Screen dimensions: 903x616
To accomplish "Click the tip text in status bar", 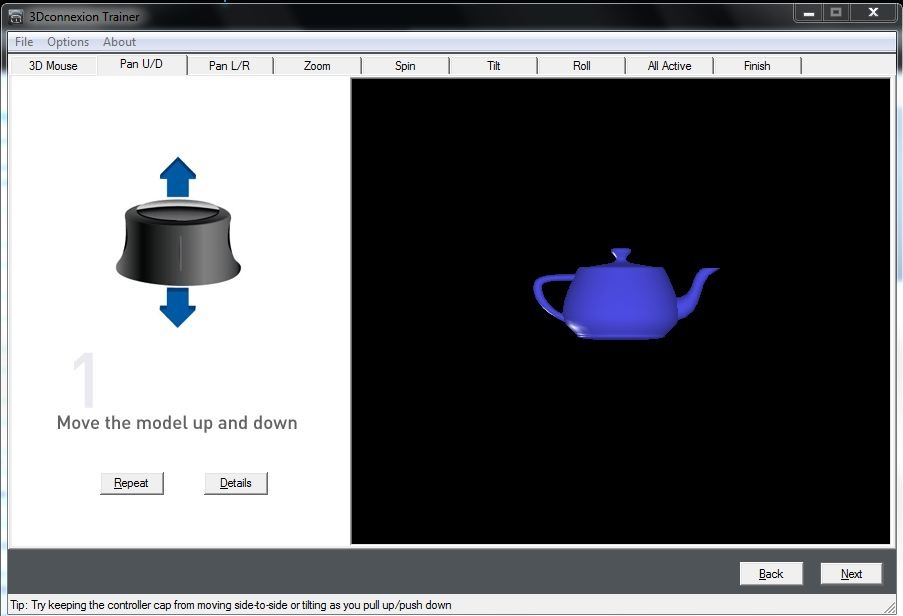I will click(231, 605).
